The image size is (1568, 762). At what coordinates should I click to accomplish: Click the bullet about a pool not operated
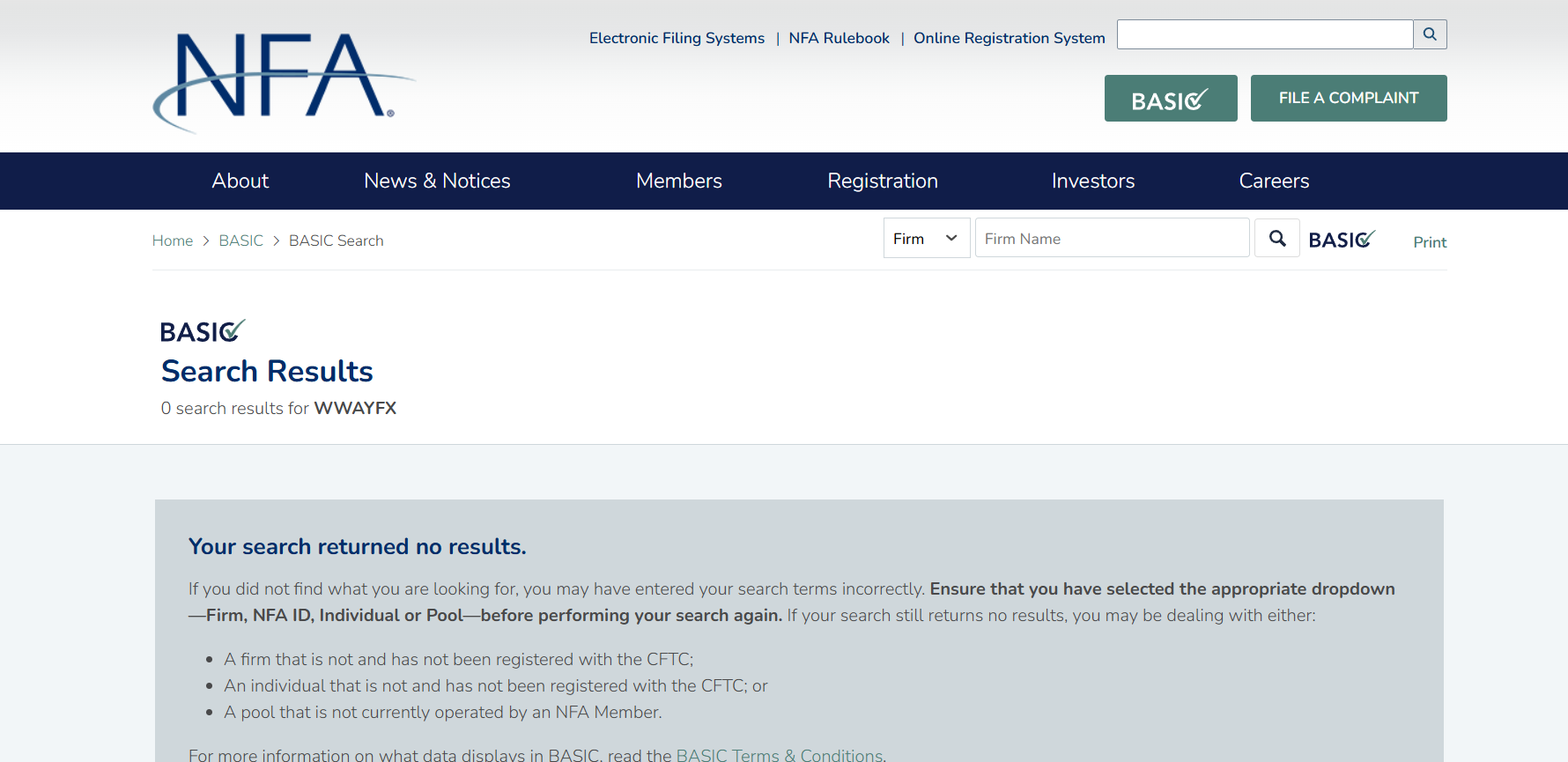point(443,712)
